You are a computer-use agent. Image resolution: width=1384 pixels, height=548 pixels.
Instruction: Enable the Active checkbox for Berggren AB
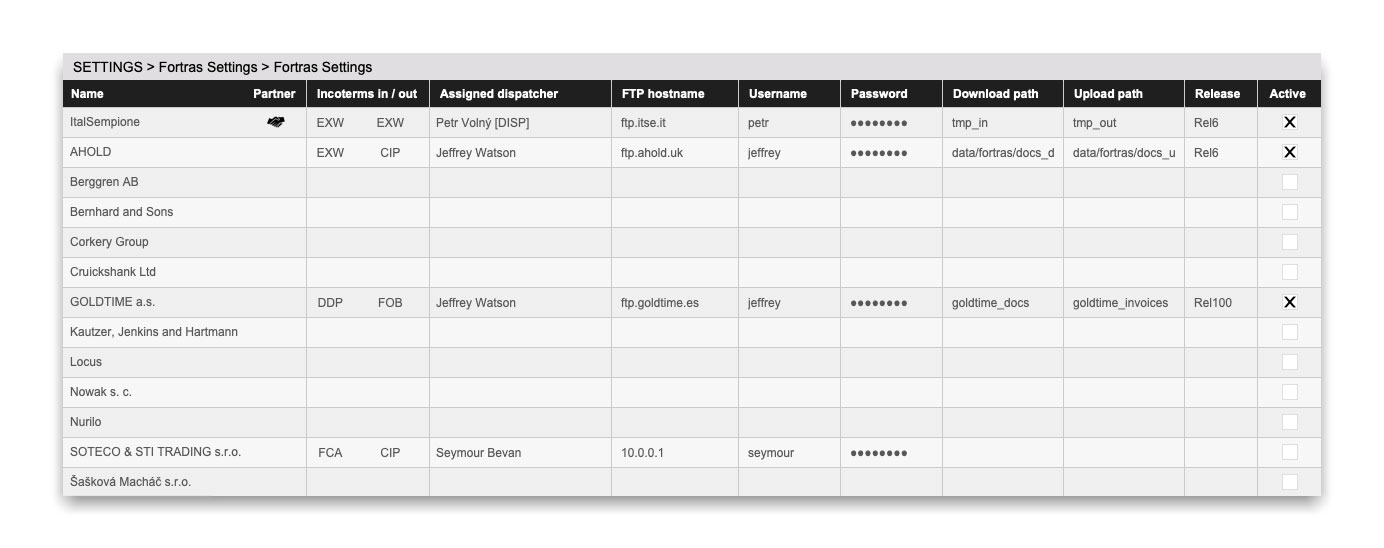click(1289, 182)
